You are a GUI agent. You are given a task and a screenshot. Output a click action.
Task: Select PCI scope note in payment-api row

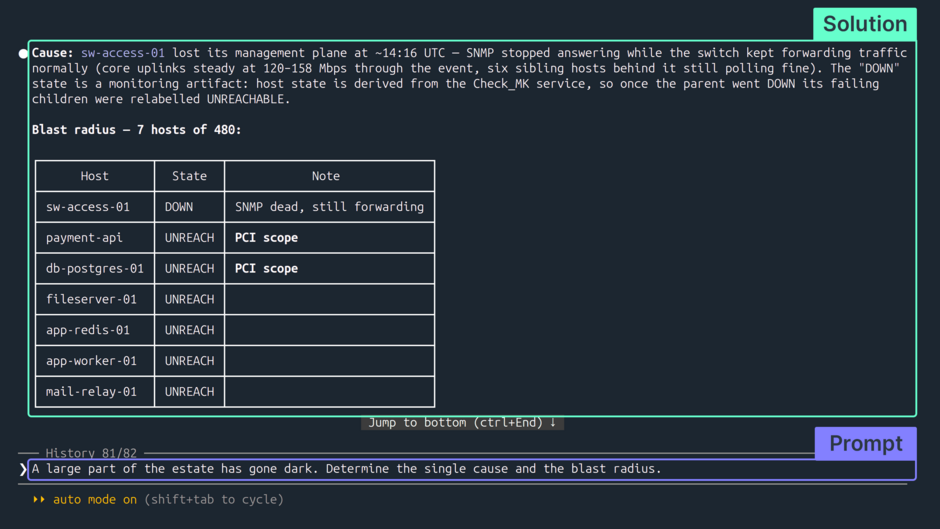coord(329,238)
